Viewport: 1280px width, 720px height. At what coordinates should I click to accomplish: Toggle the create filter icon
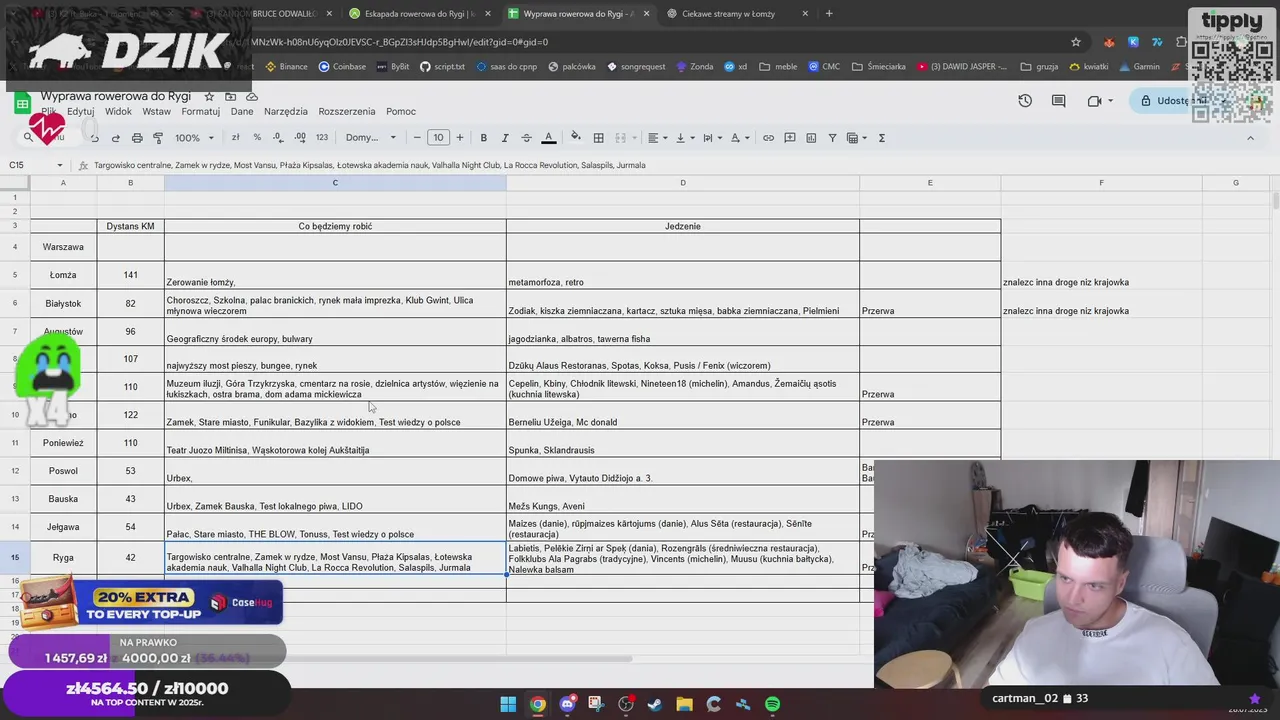[832, 138]
